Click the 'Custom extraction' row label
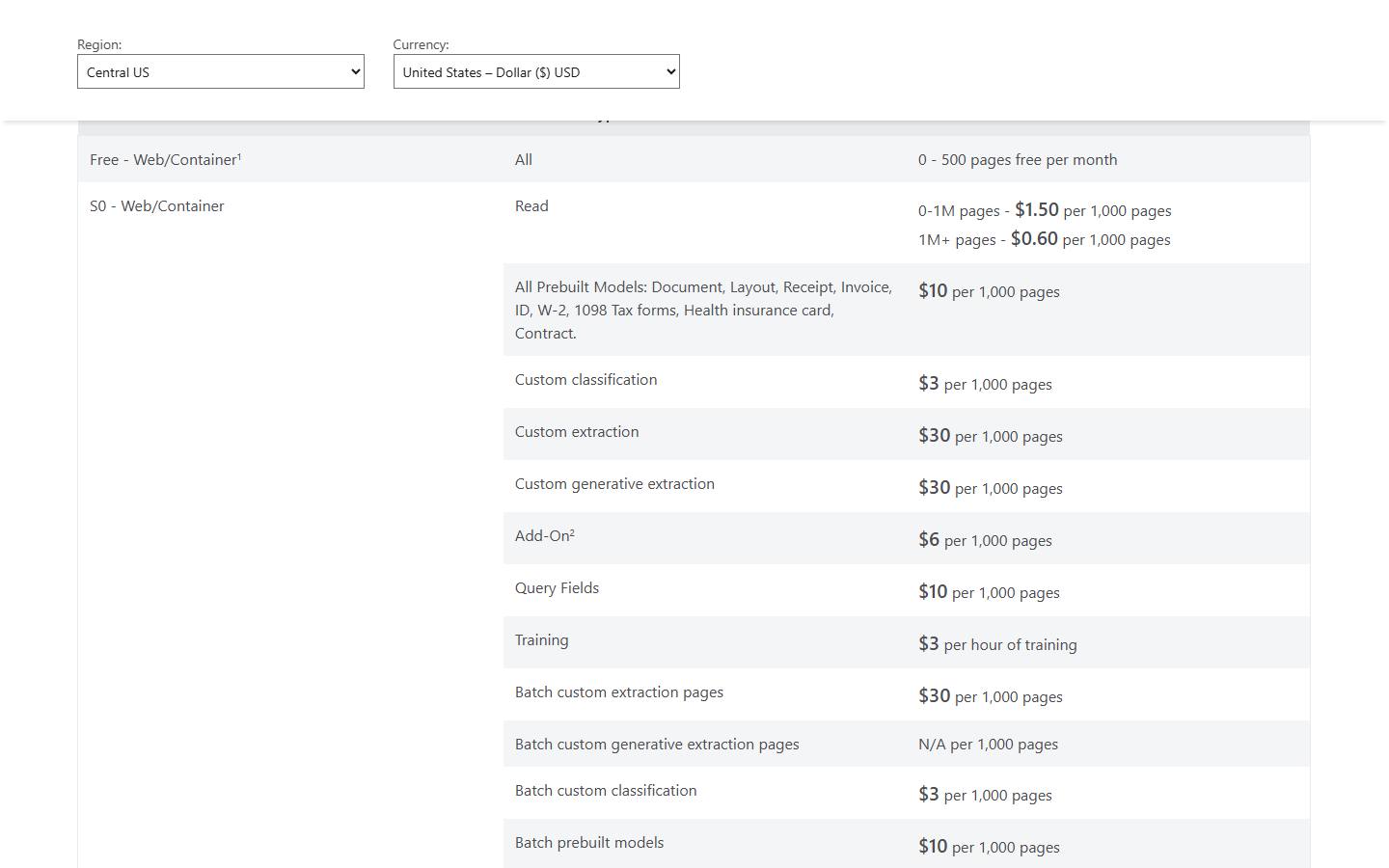Viewport: 1389px width, 868px height. click(x=577, y=431)
